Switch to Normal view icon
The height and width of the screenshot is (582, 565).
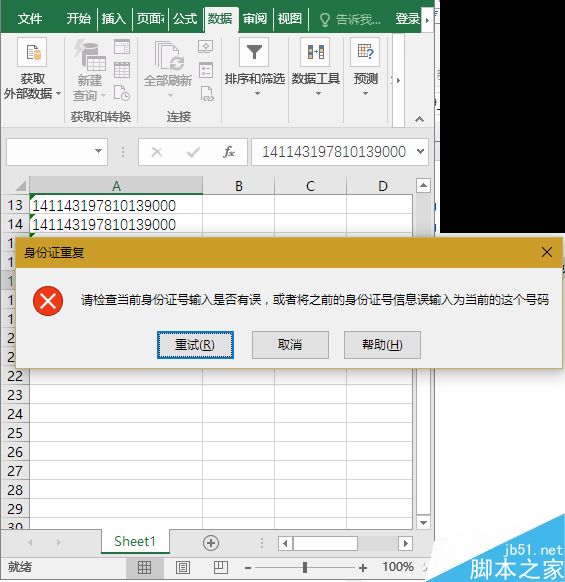144,567
